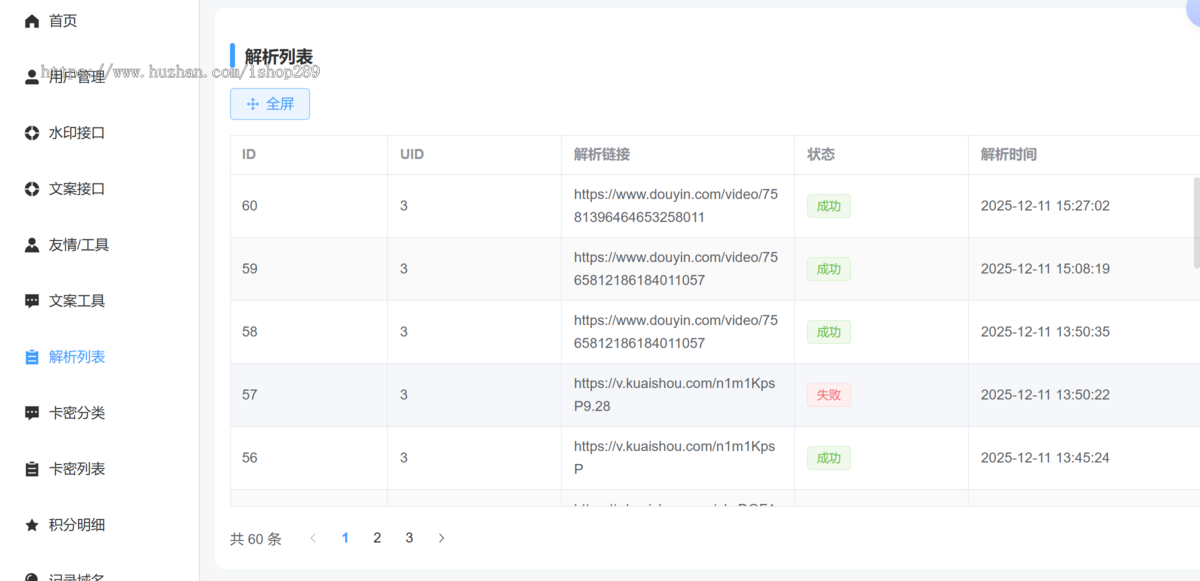This screenshot has height=581, width=1200.
Task: Click the 文案工具 chat bubble icon
Action: (32, 301)
